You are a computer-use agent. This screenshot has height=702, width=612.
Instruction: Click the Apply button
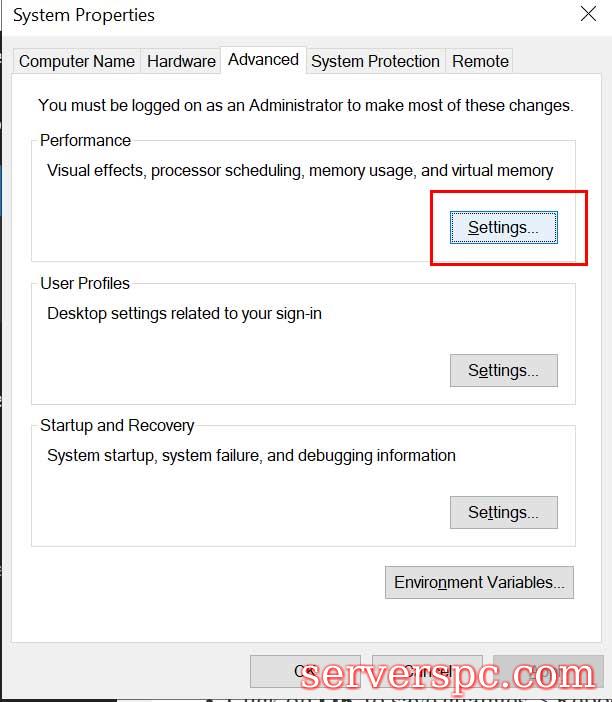548,671
